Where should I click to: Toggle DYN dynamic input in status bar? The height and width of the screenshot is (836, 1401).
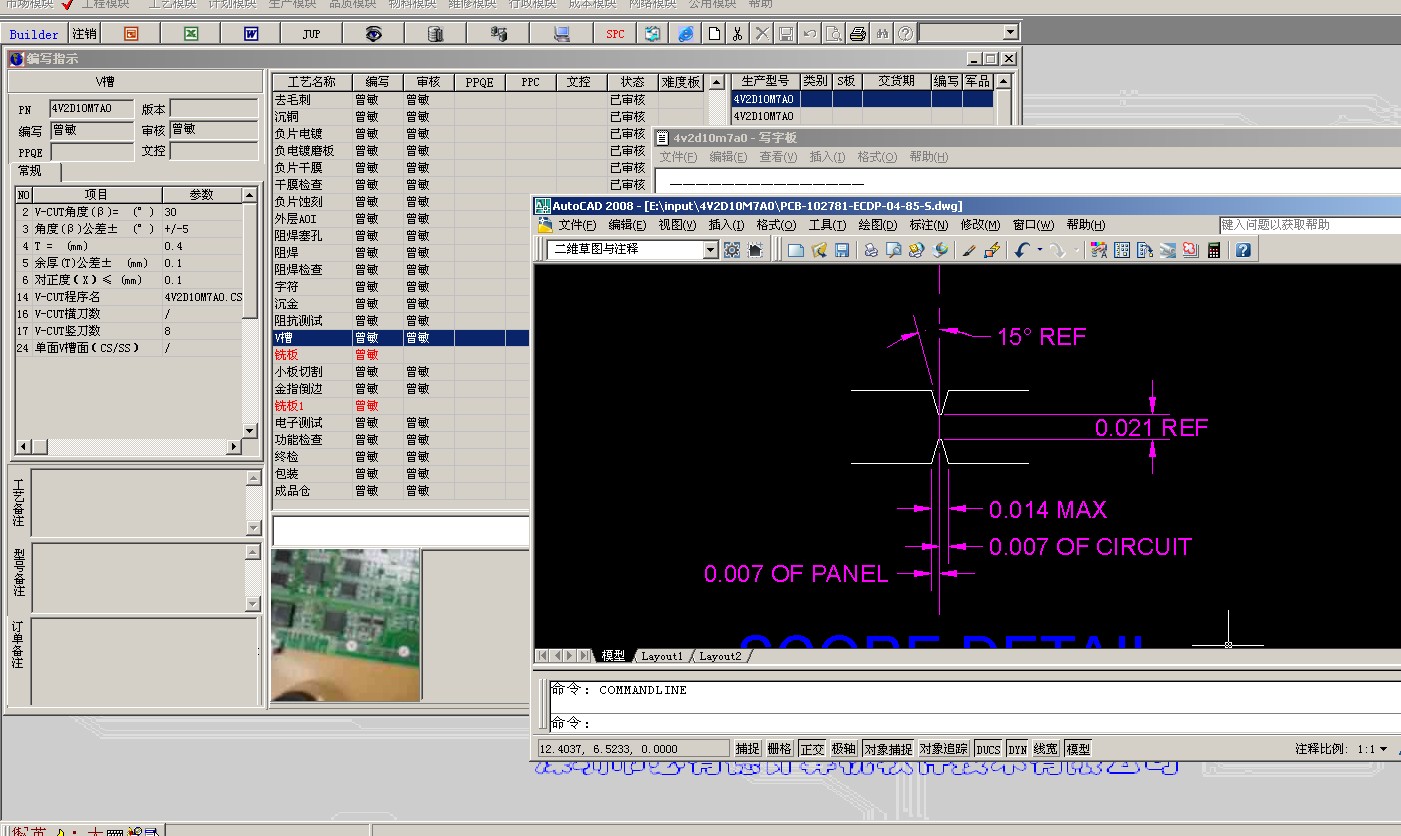(x=1017, y=749)
